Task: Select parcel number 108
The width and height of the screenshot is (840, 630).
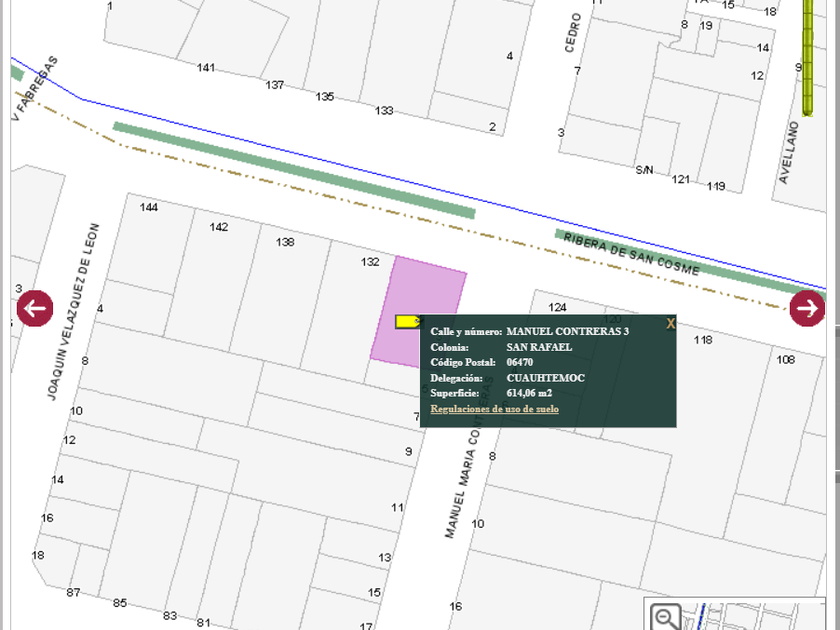Action: [785, 360]
